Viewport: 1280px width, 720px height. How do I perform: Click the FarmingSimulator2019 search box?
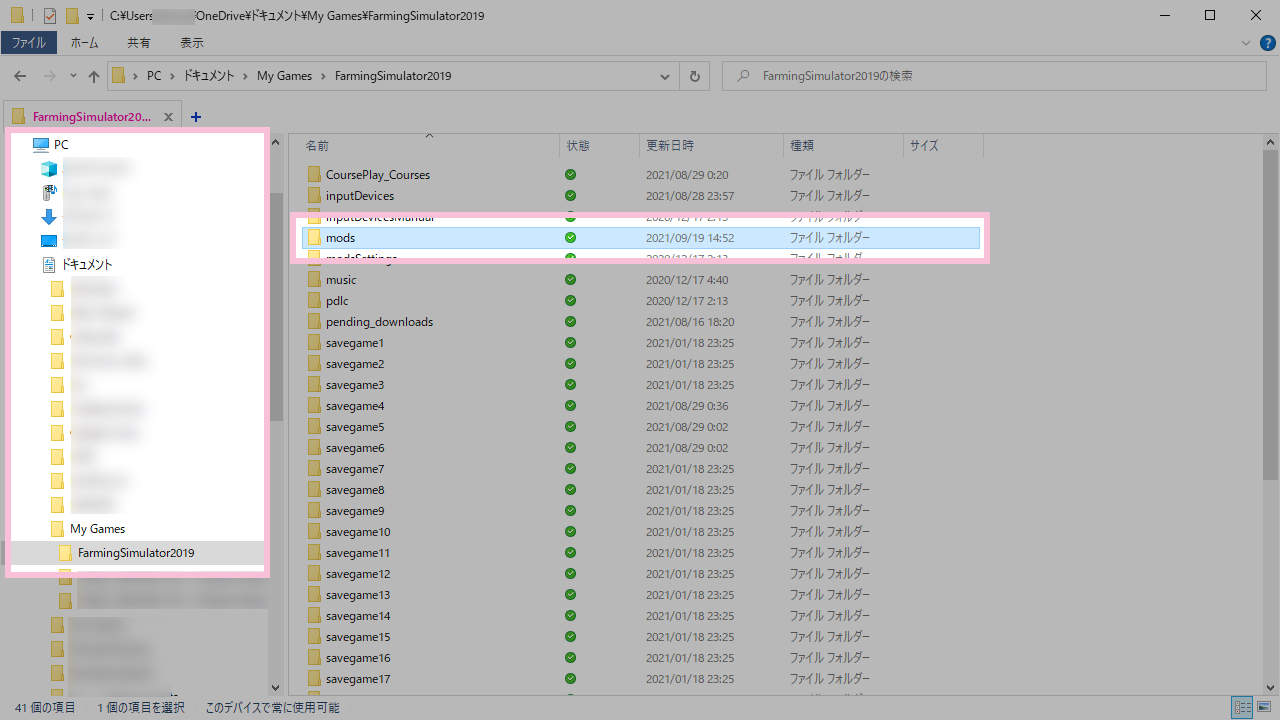pos(994,76)
